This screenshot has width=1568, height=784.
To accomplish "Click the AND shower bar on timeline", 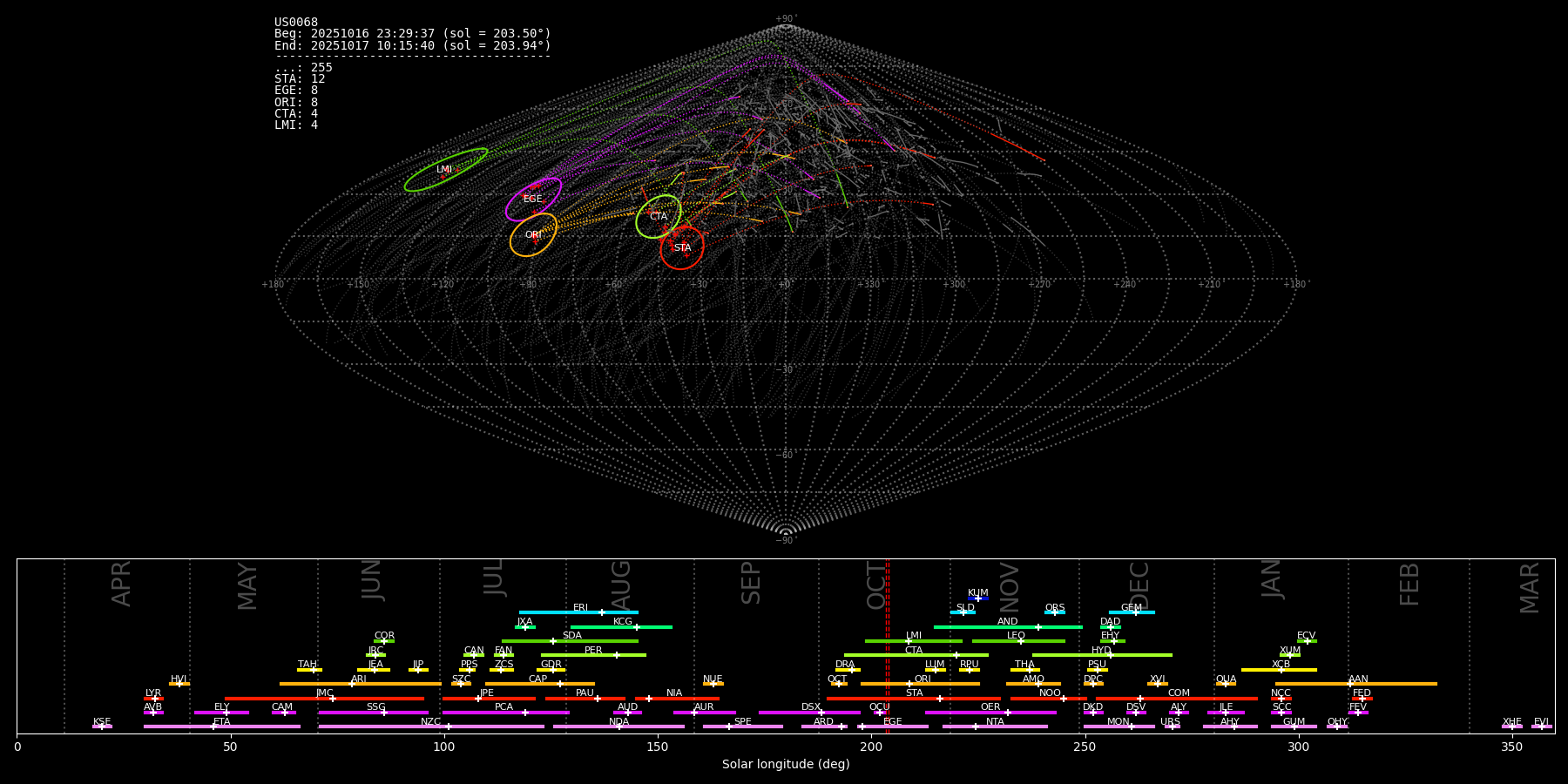I will coord(1008,626).
